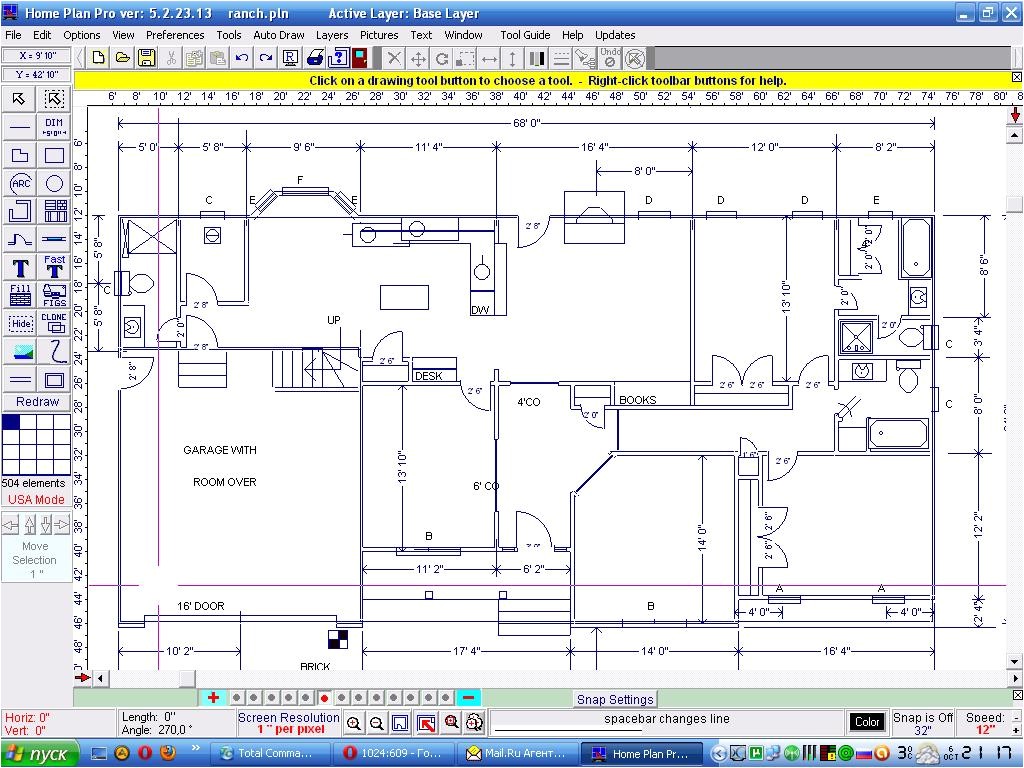Select the Hide tool
1024x768 pixels.
click(x=19, y=323)
